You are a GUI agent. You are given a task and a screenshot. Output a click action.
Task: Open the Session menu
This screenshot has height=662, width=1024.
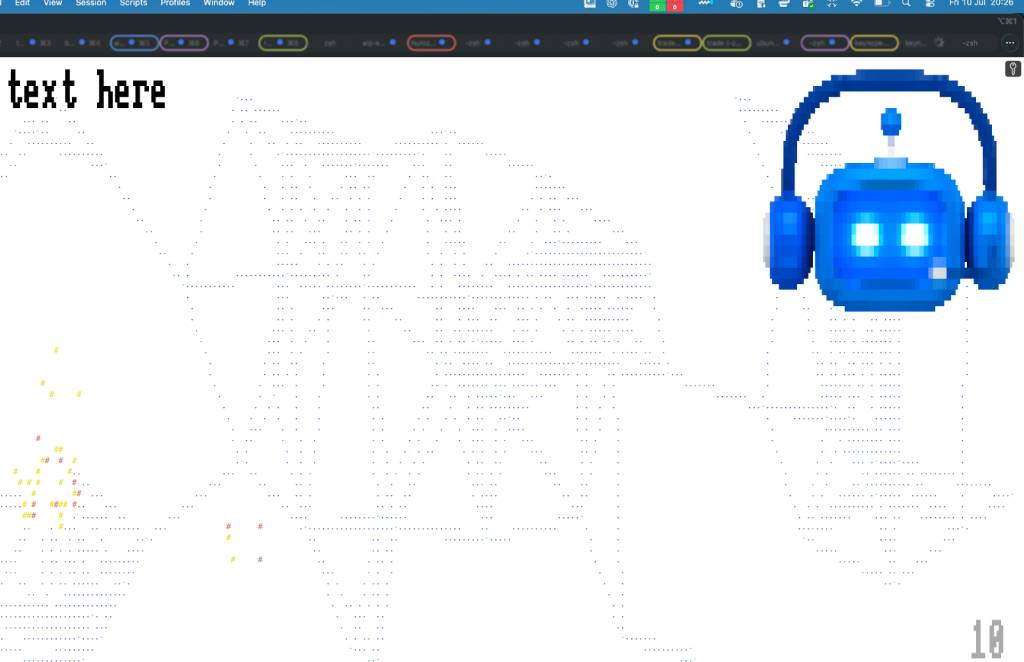click(91, 3)
